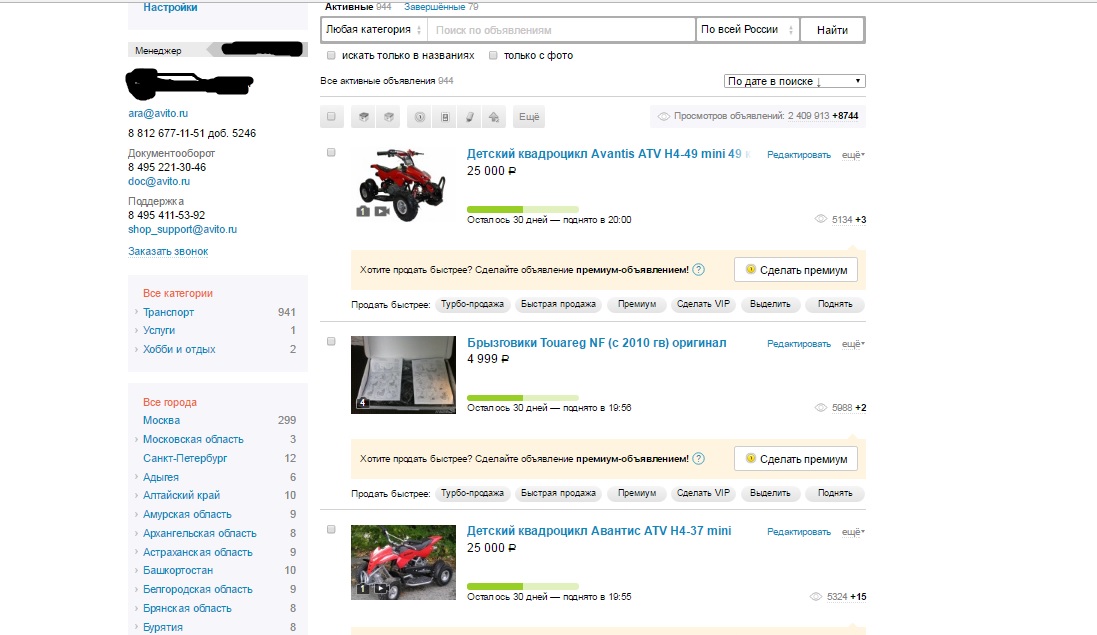Click the days-remaining progress bar of the Touareg listing
The width and height of the screenshot is (1097, 635).
click(523, 398)
